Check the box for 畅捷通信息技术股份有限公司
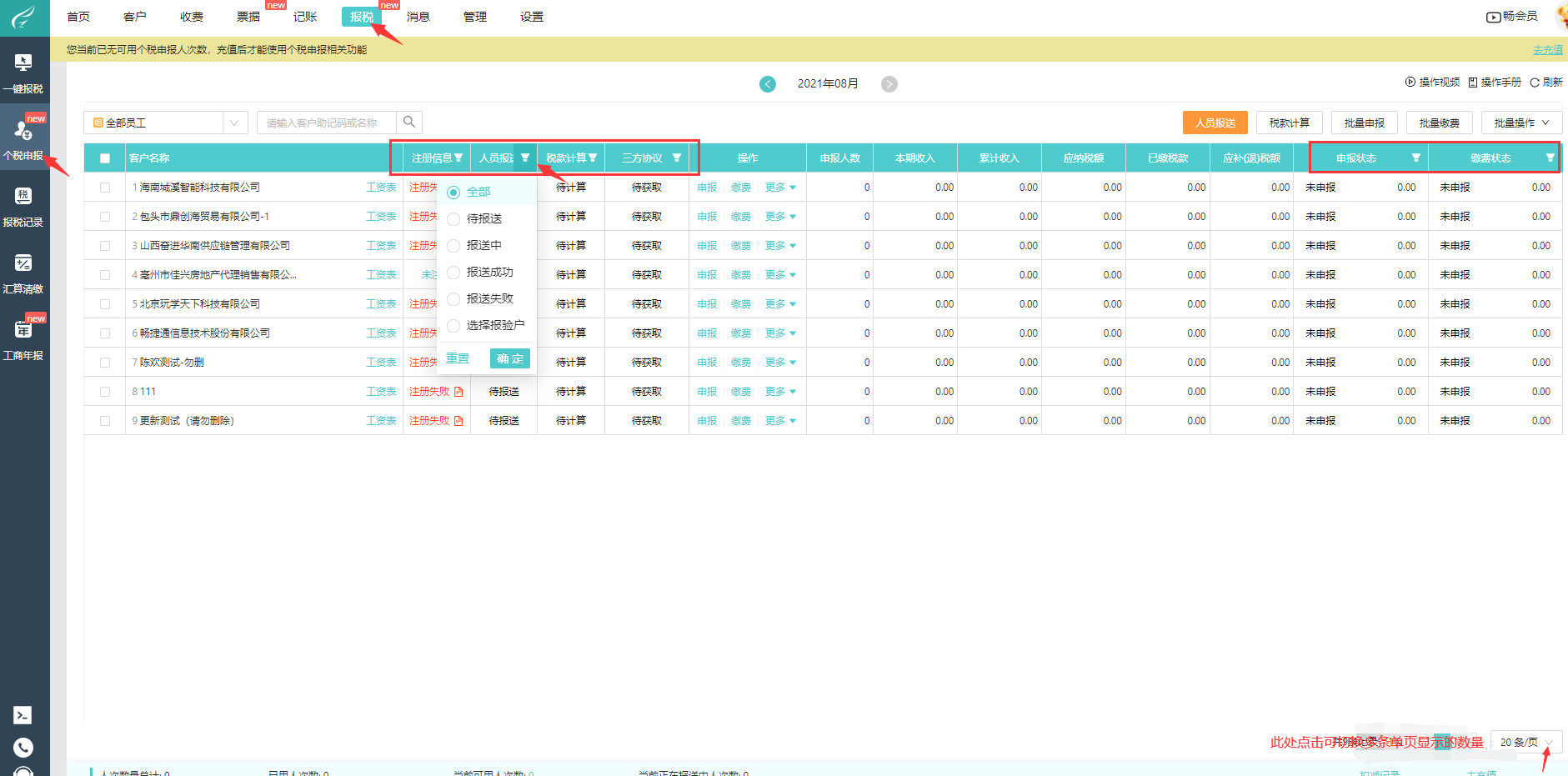1568x776 pixels. pyautogui.click(x=105, y=333)
